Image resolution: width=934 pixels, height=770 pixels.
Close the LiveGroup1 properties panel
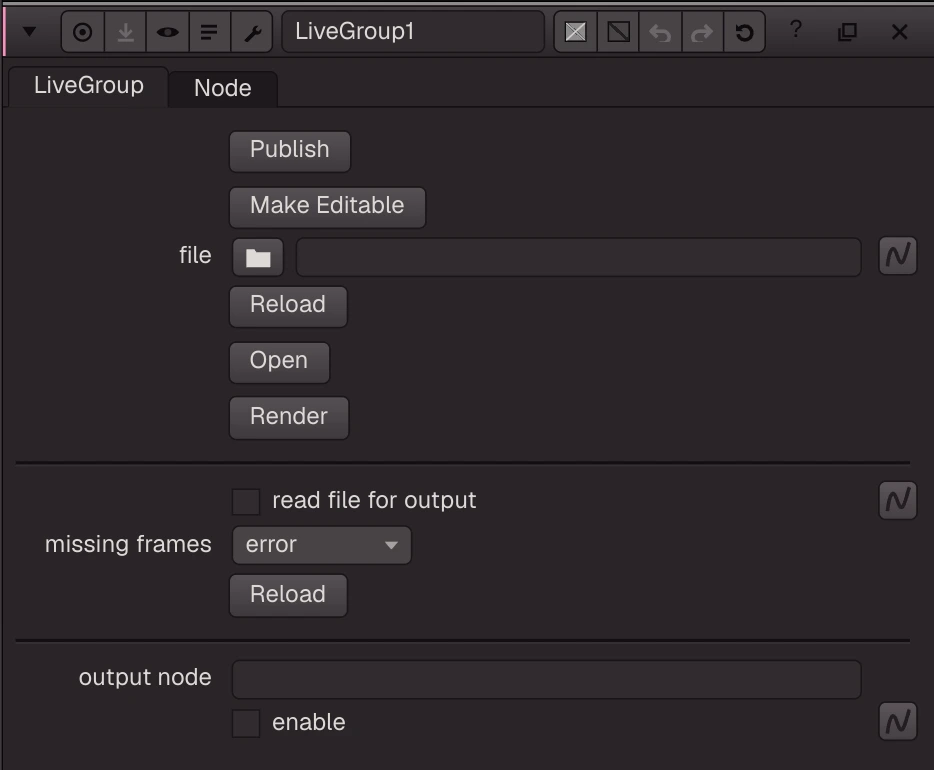(x=899, y=32)
